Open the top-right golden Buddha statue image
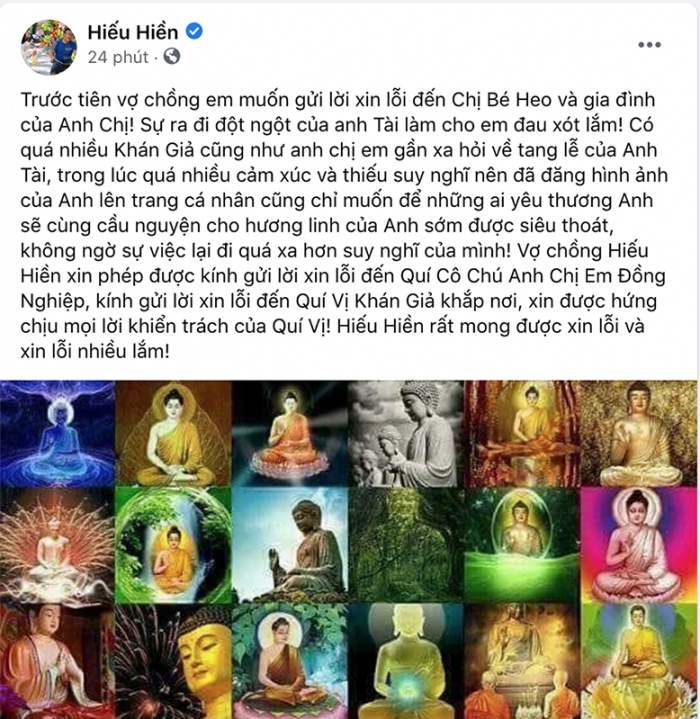Viewport: 700px width, 719px height. pos(639,434)
